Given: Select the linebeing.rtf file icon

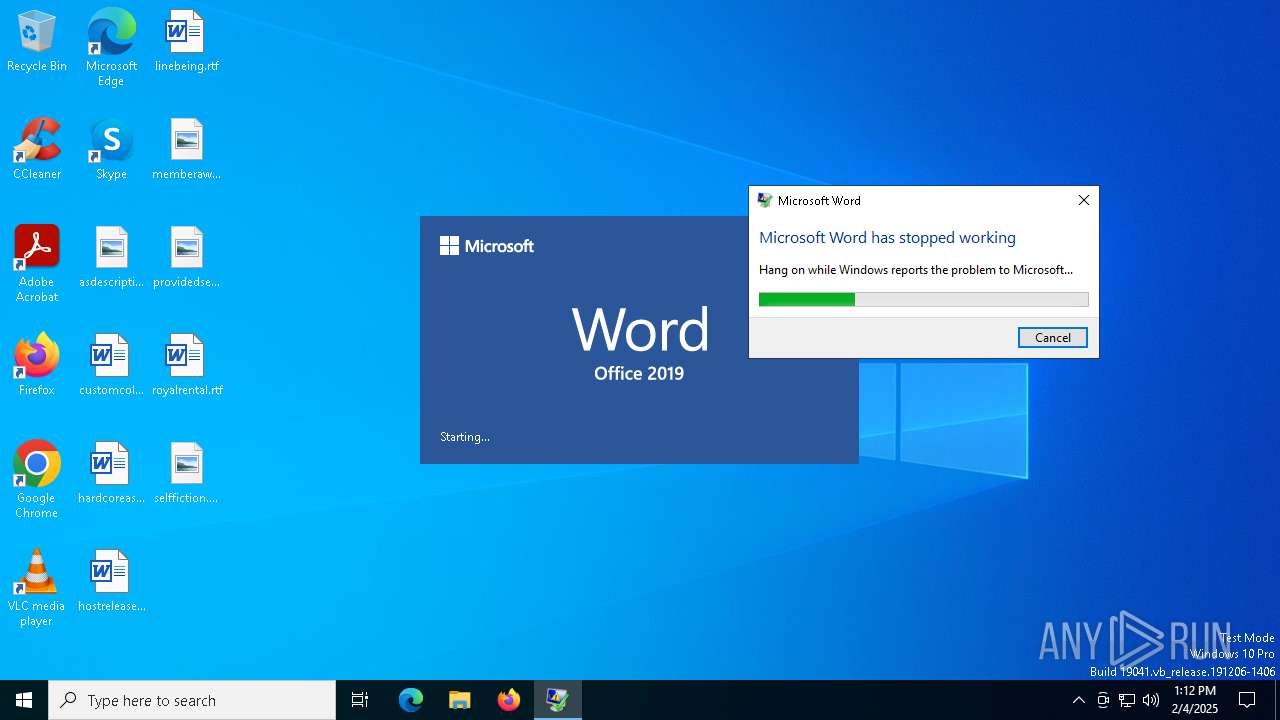Looking at the screenshot, I should [x=186, y=42].
